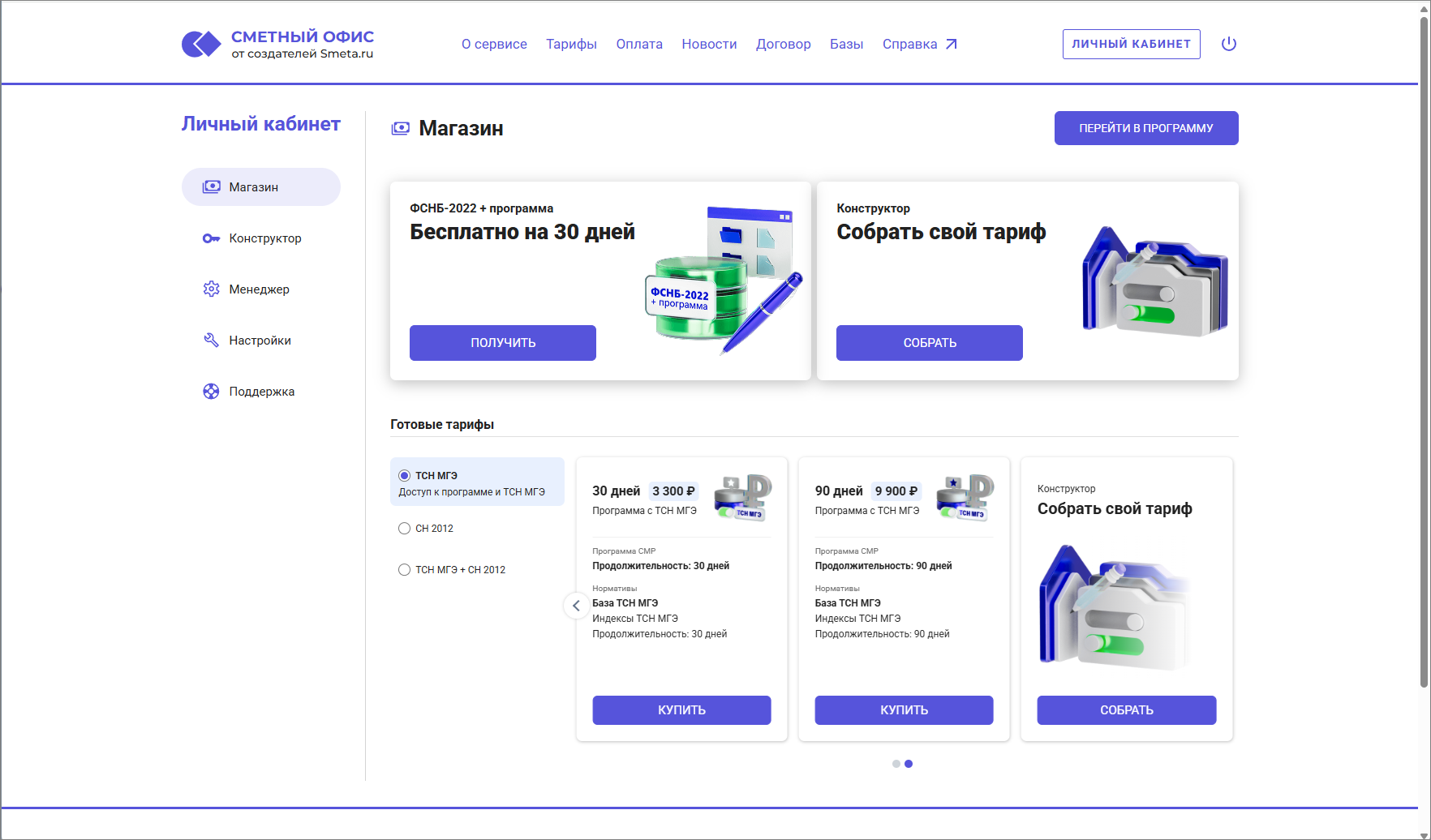Select the ТСН МГЭ radio option
The width and height of the screenshot is (1431, 840).
click(404, 476)
